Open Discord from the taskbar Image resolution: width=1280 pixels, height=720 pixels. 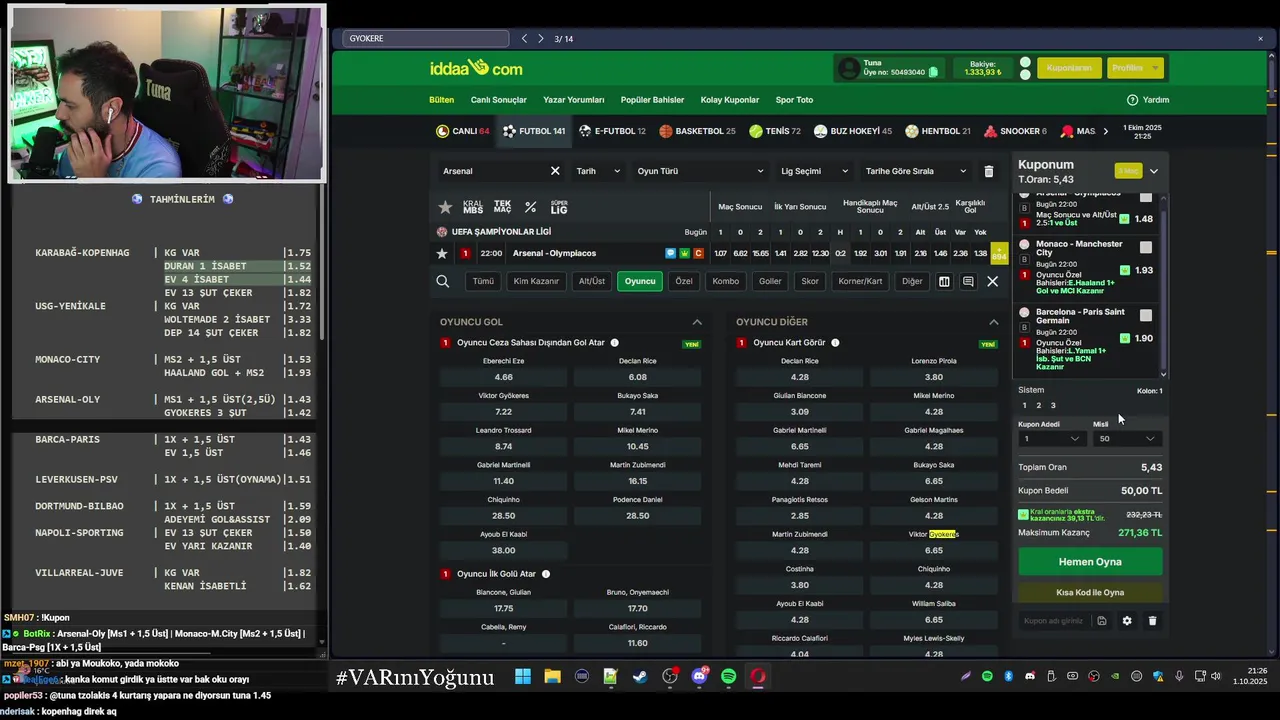point(699,677)
